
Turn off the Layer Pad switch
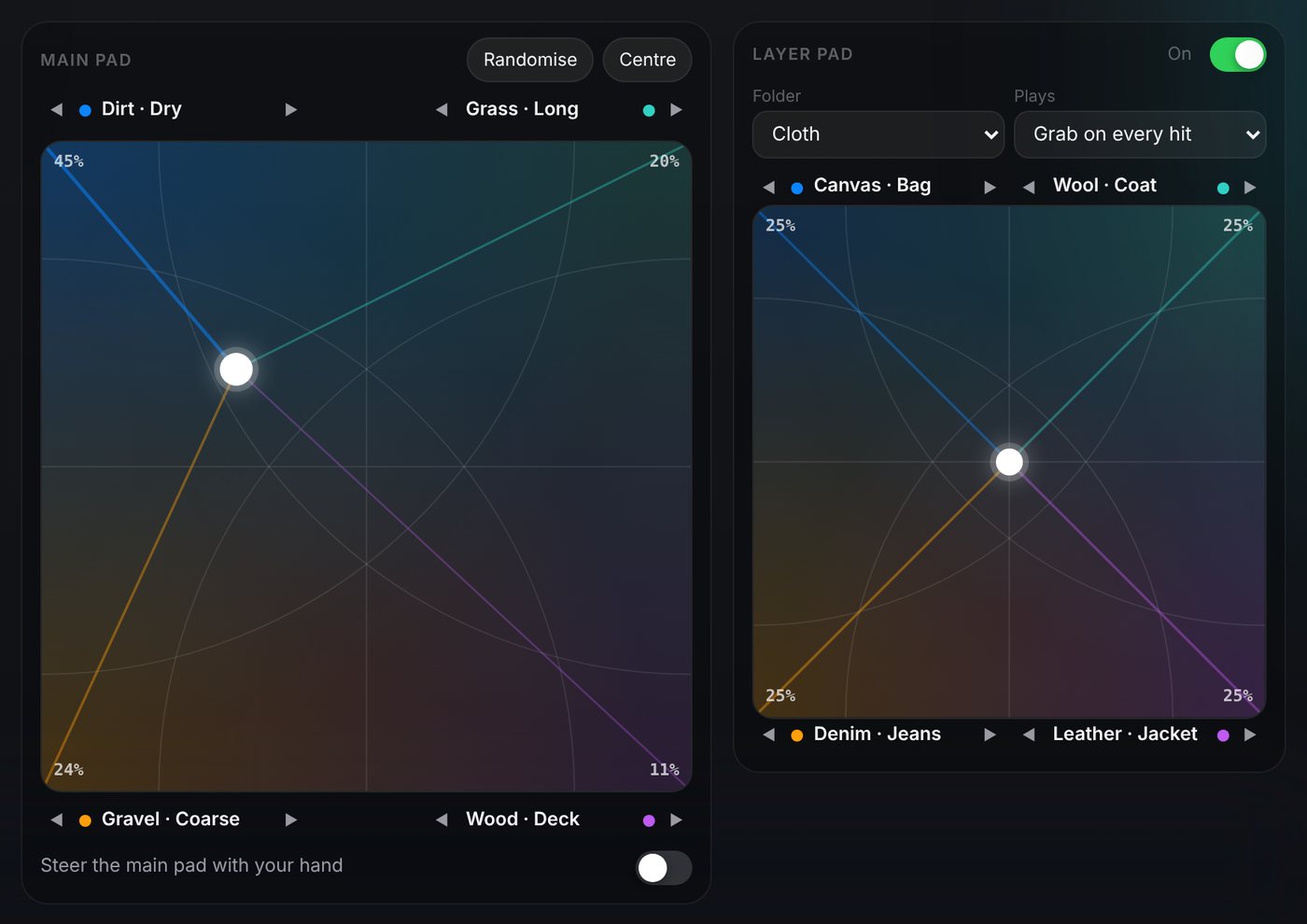[1238, 54]
